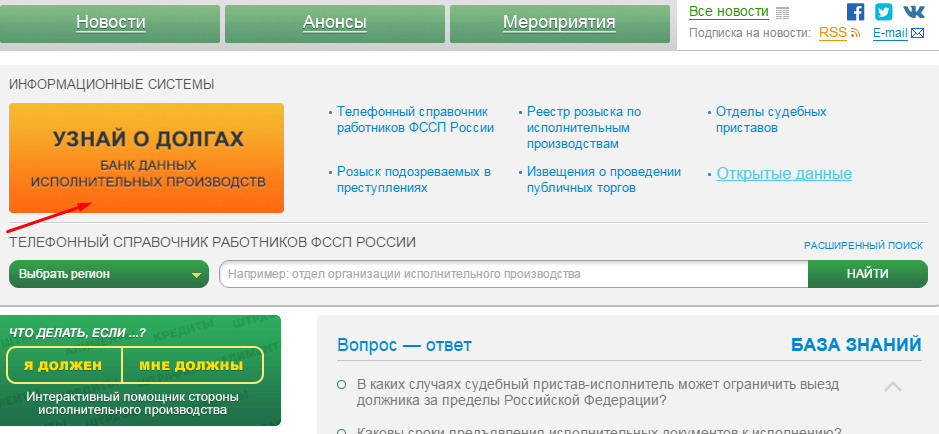Viewport: 939px width, 434px height.
Task: Click the RSS feed icon
Action: 855,33
